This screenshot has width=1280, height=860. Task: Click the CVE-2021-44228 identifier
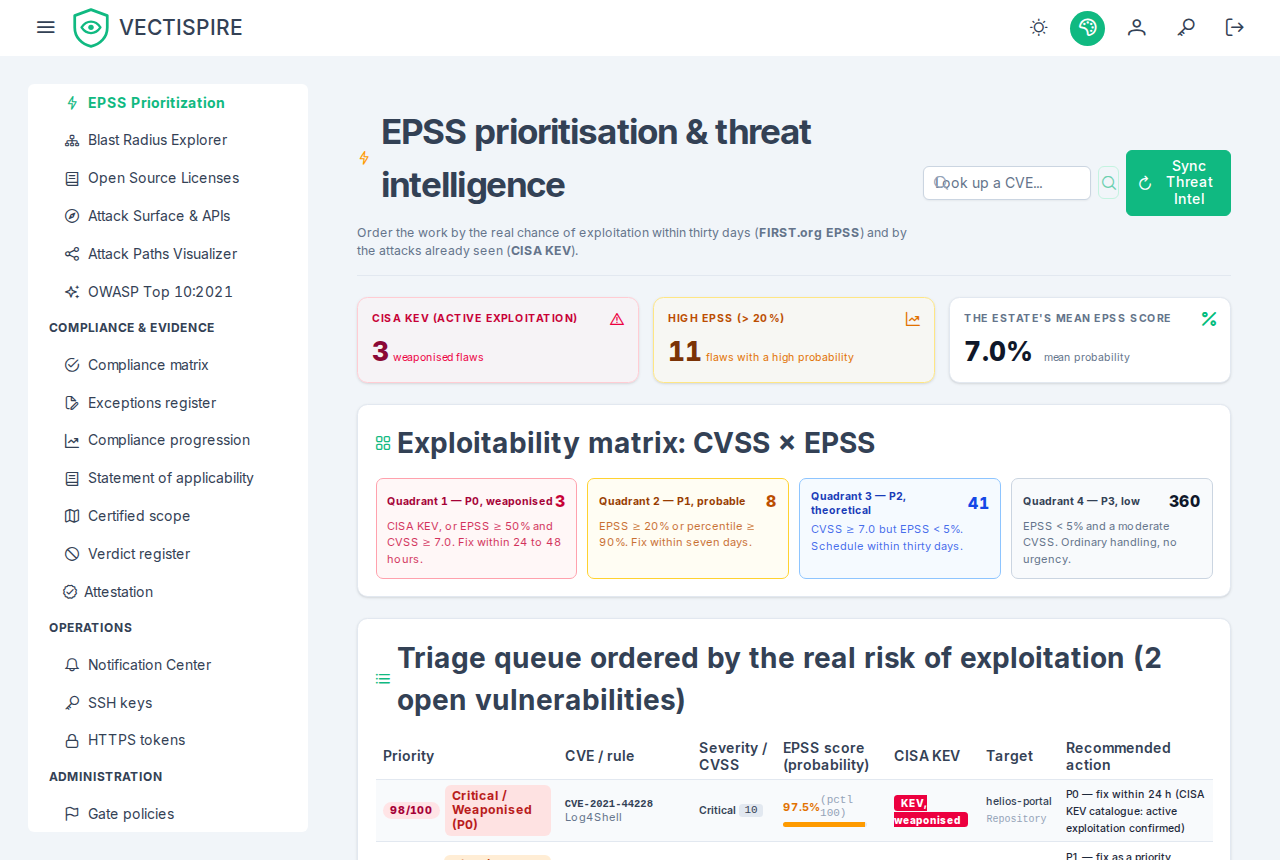[609, 803]
